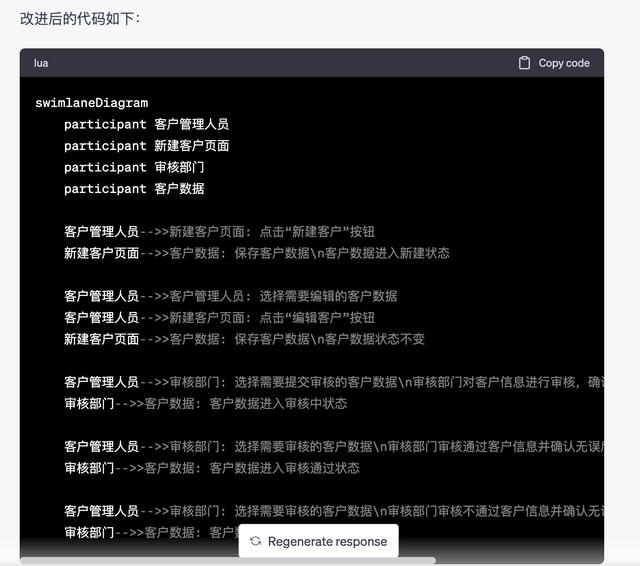Click the line ending 客户数据进入审核通过状态
This screenshot has height=566, width=640.
(x=211, y=468)
